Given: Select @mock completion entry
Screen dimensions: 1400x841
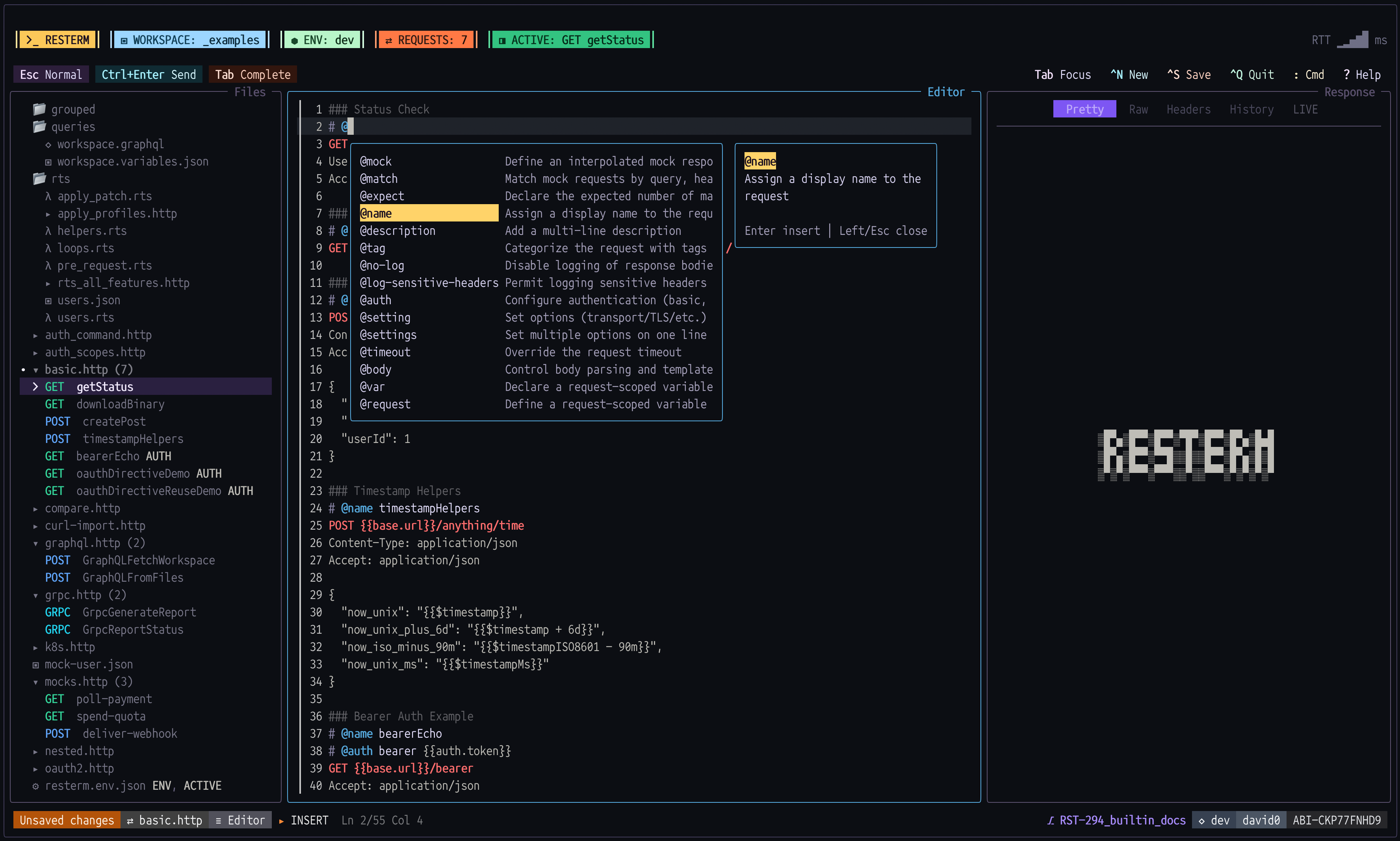Looking at the screenshot, I should pos(537,162).
